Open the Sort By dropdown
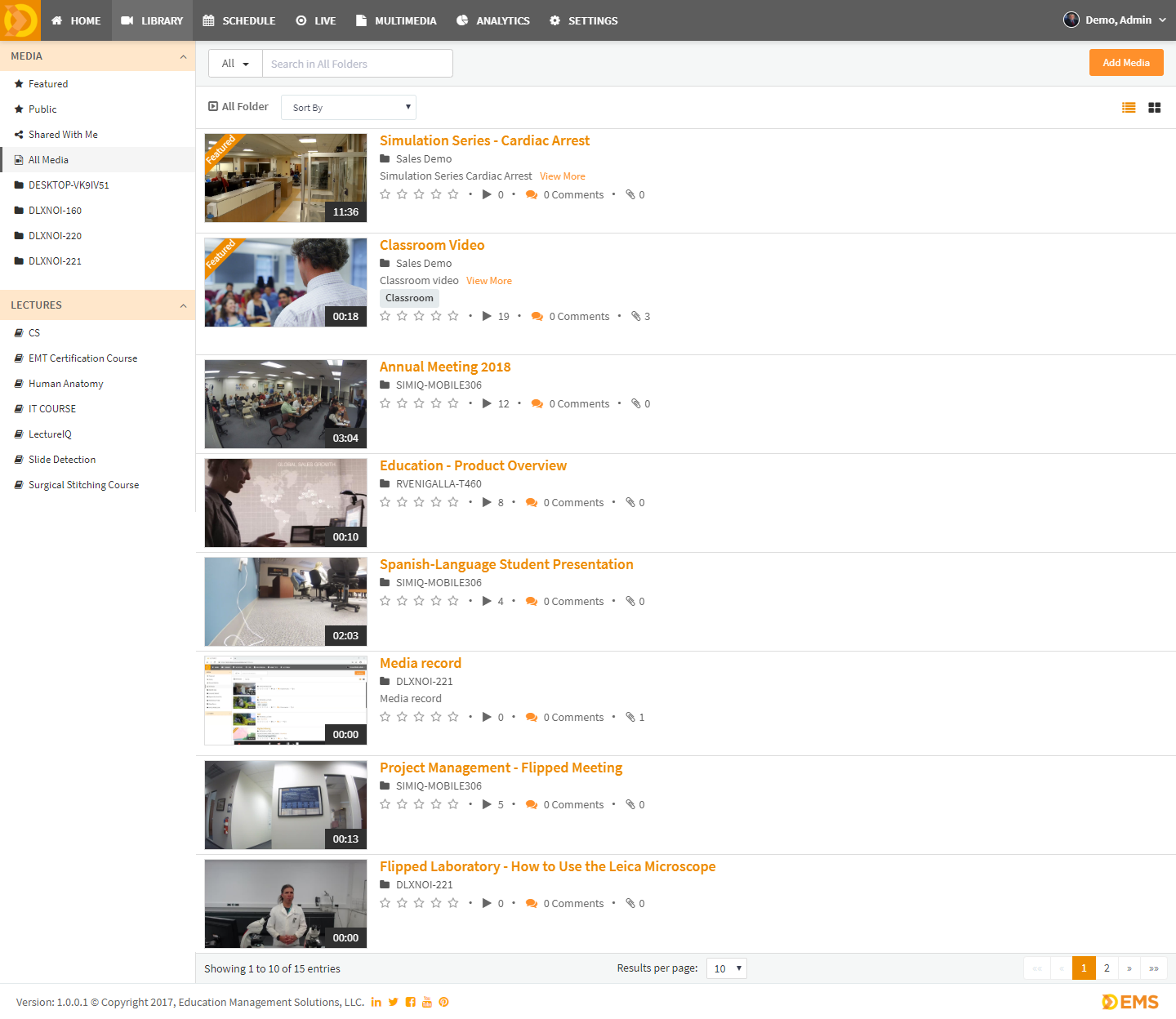 349,108
